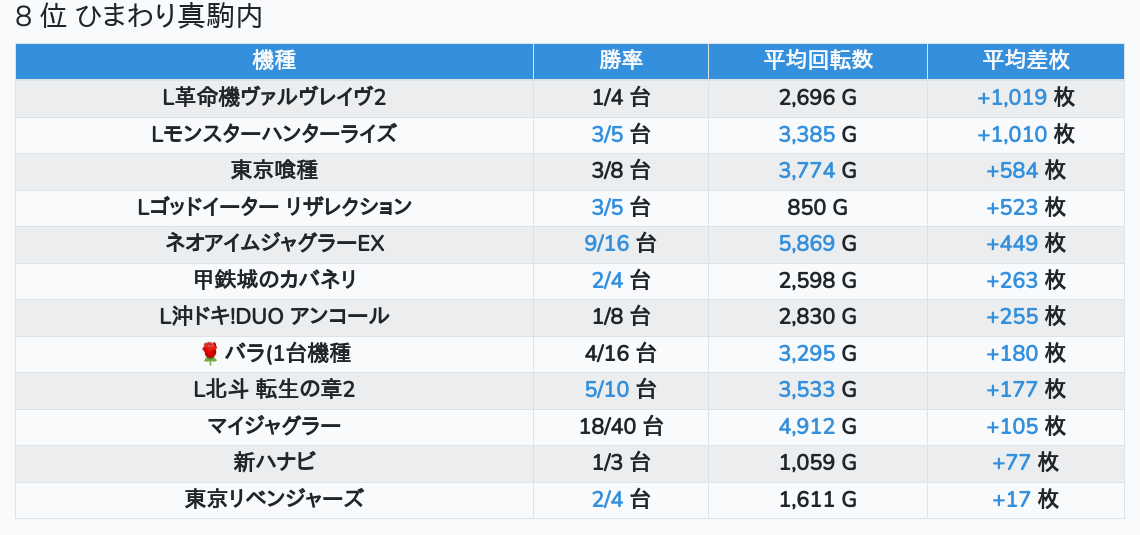Select 甲鉄城のカバネリ in the table
This screenshot has width=1140, height=535.
pyautogui.click(x=274, y=280)
